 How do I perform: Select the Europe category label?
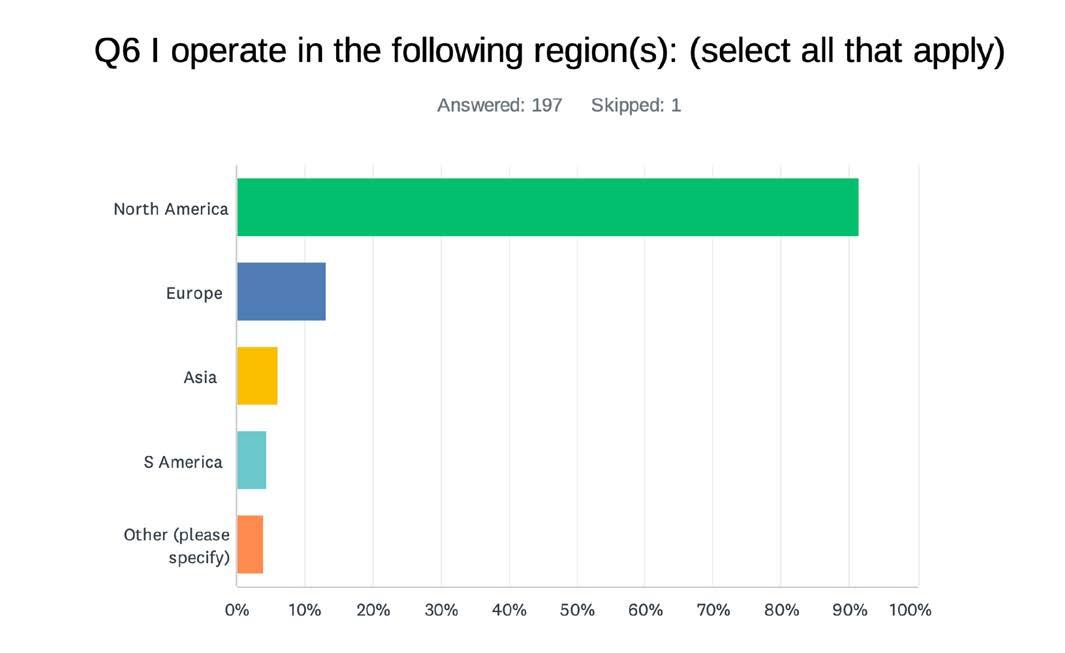[194, 294]
